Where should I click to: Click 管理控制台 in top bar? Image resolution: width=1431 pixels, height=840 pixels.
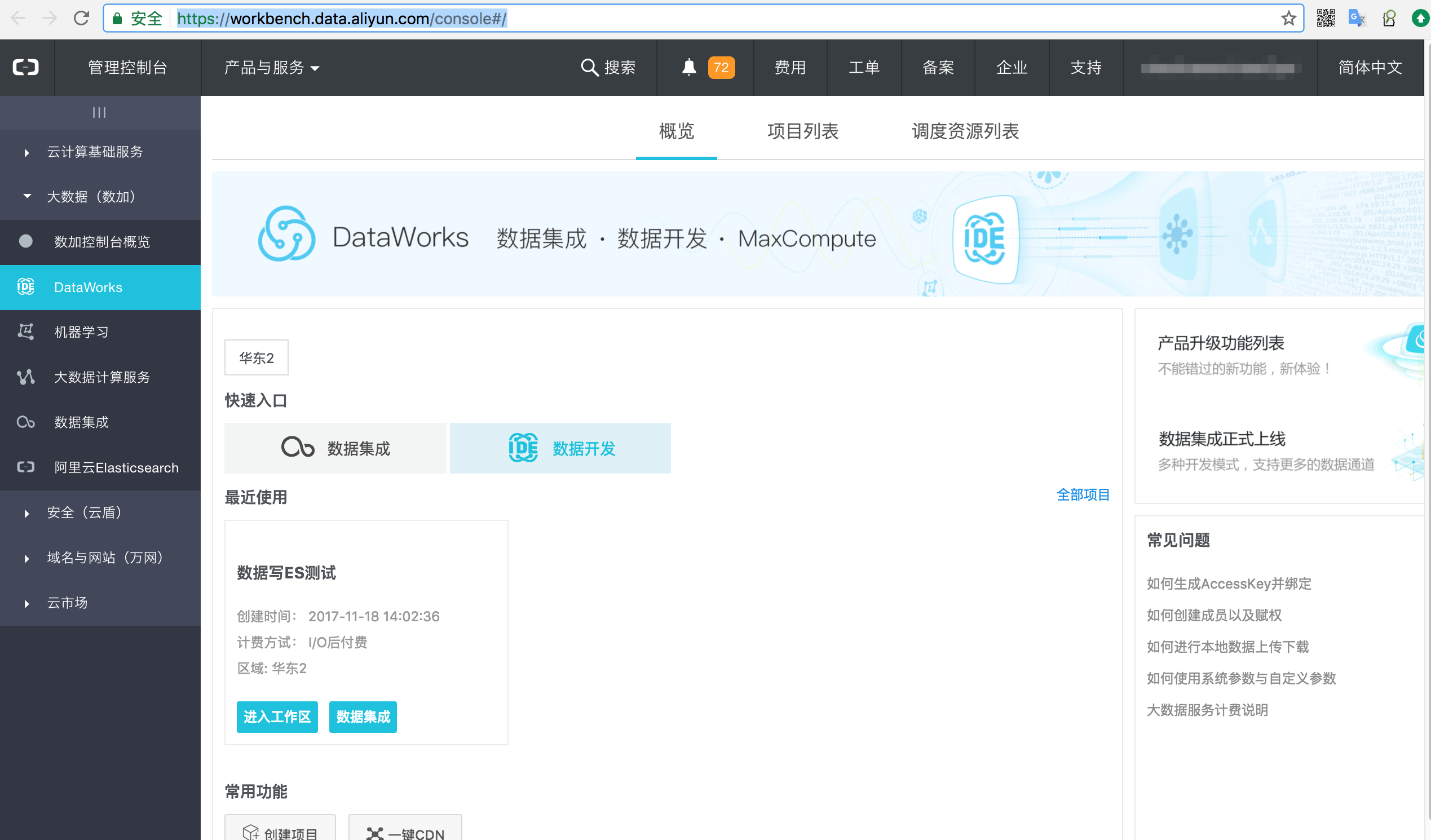(x=128, y=68)
